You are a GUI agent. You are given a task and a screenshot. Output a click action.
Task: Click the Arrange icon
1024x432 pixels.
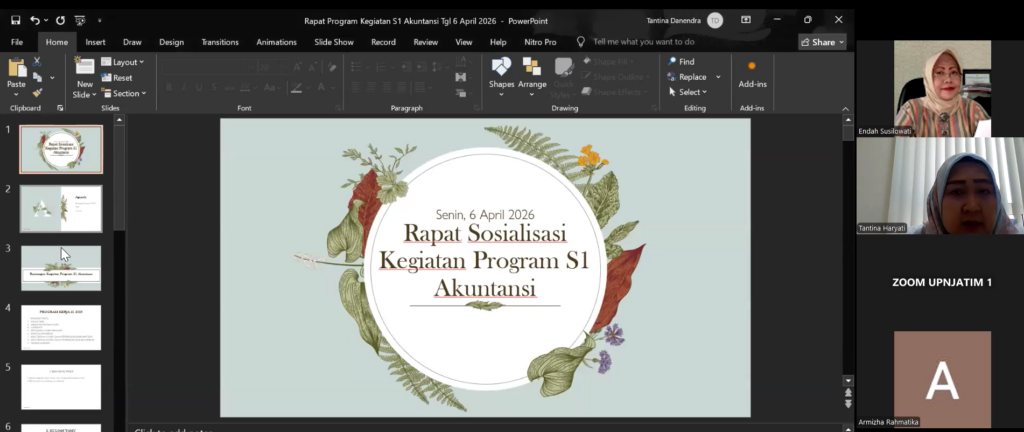click(532, 67)
